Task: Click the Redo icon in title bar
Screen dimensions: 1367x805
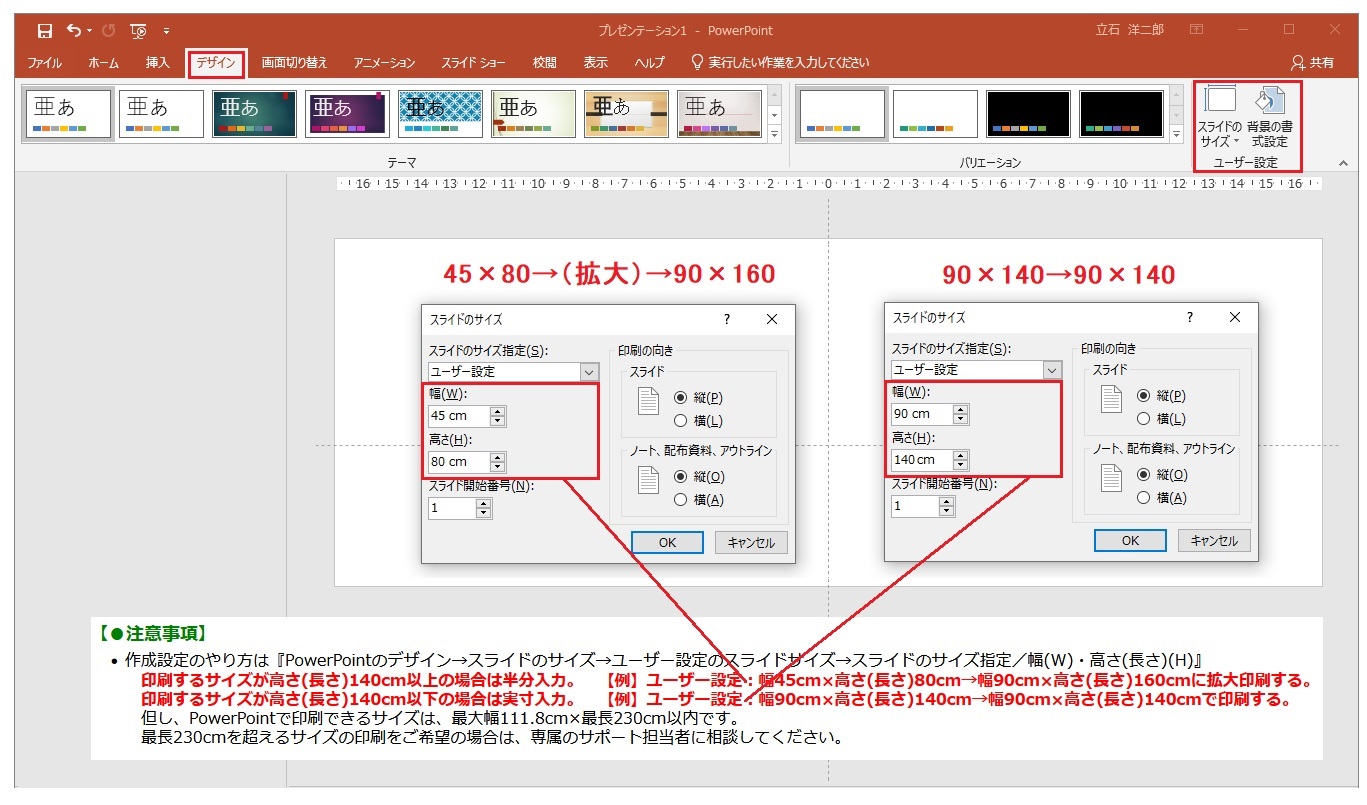Action: [108, 31]
